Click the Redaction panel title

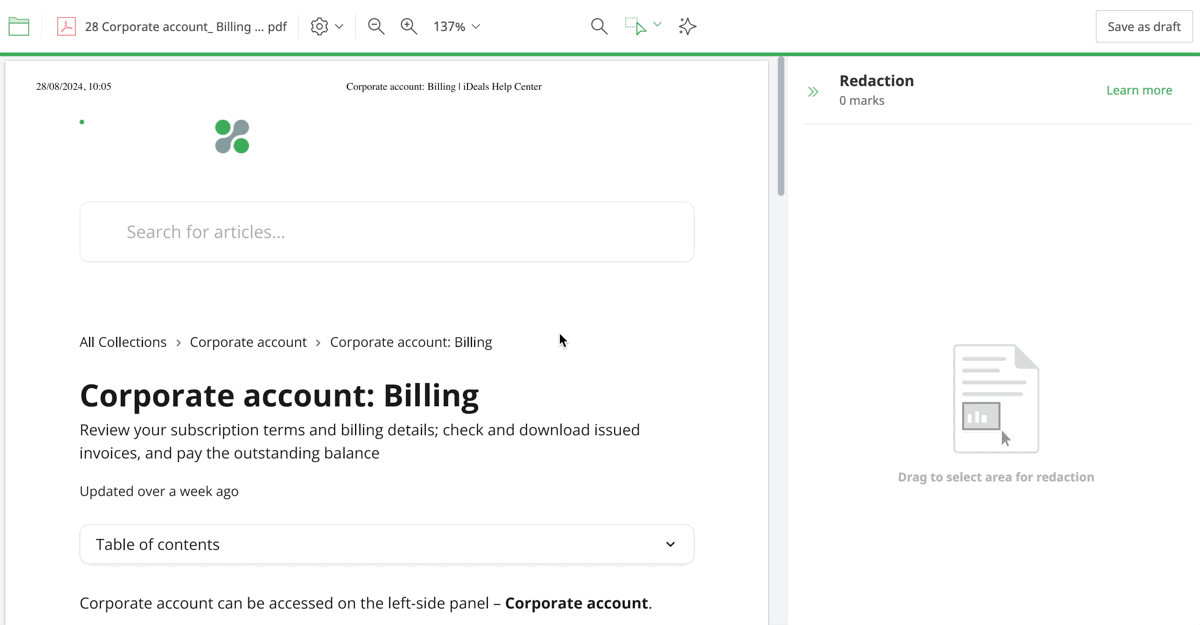point(877,80)
